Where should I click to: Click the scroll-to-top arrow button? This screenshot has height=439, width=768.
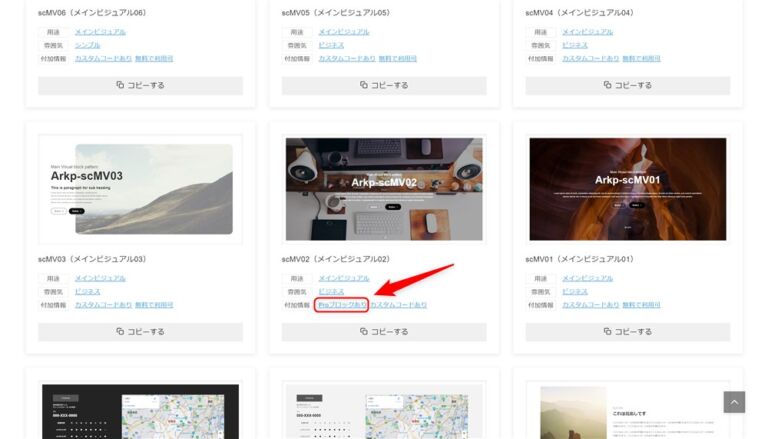734,402
